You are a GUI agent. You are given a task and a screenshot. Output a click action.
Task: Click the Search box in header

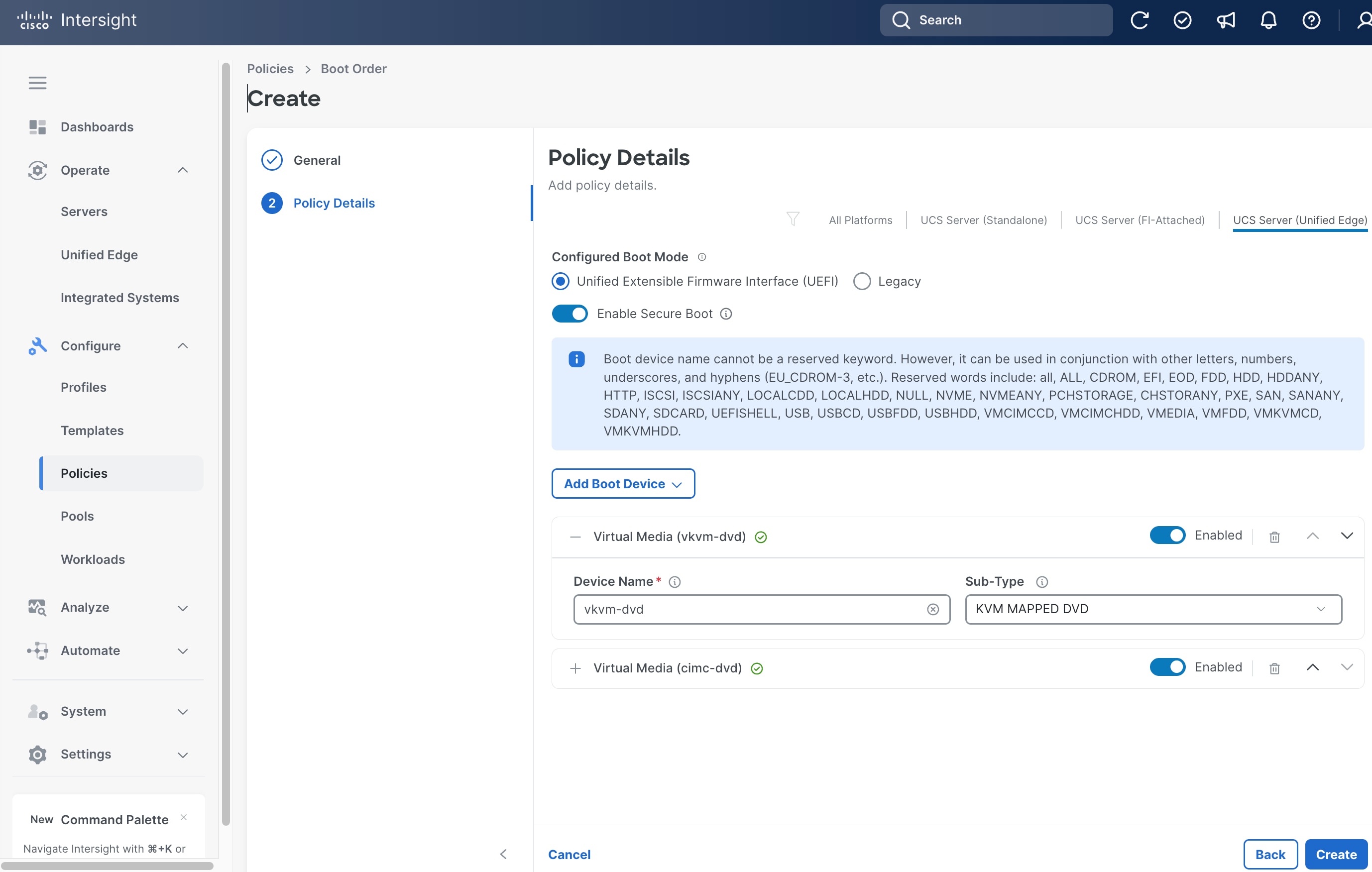pyautogui.click(x=996, y=20)
